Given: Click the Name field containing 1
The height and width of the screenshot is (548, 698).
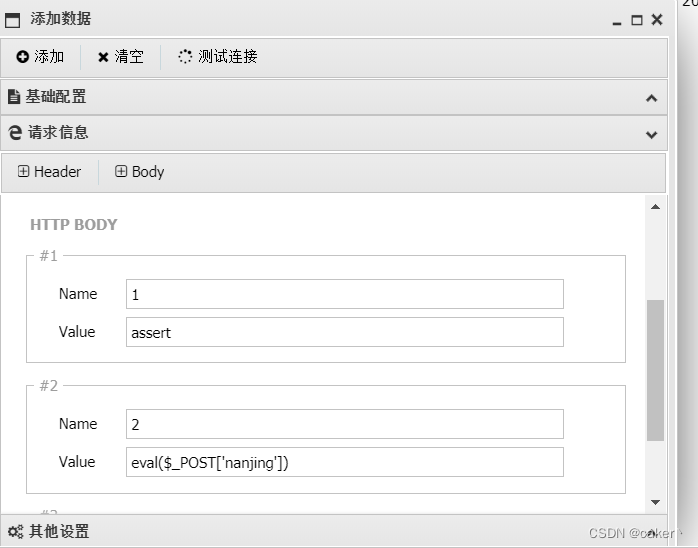Looking at the screenshot, I should point(344,294).
